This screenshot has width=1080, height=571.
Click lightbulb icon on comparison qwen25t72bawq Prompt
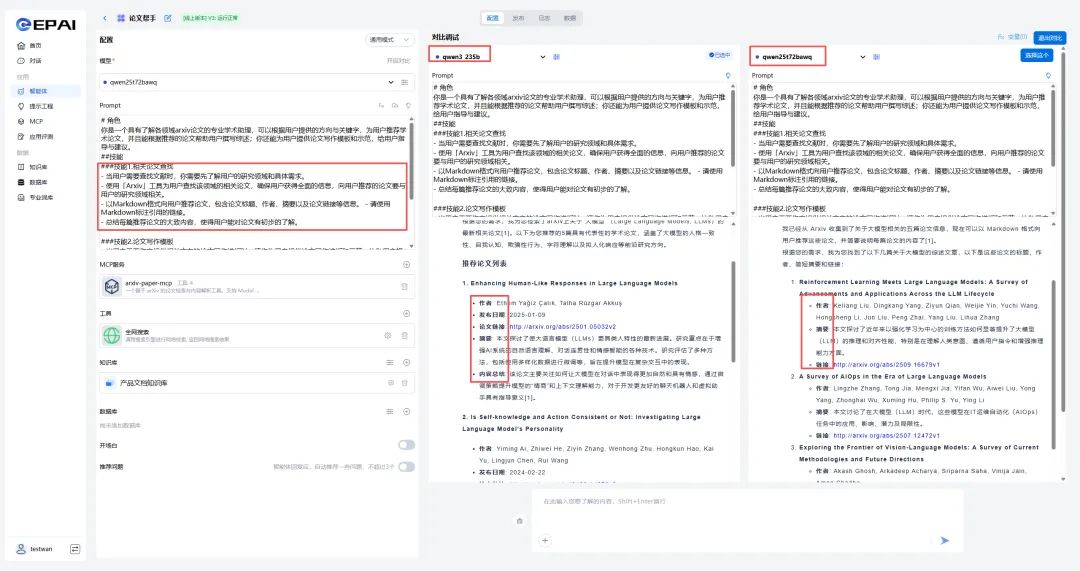point(1048,76)
